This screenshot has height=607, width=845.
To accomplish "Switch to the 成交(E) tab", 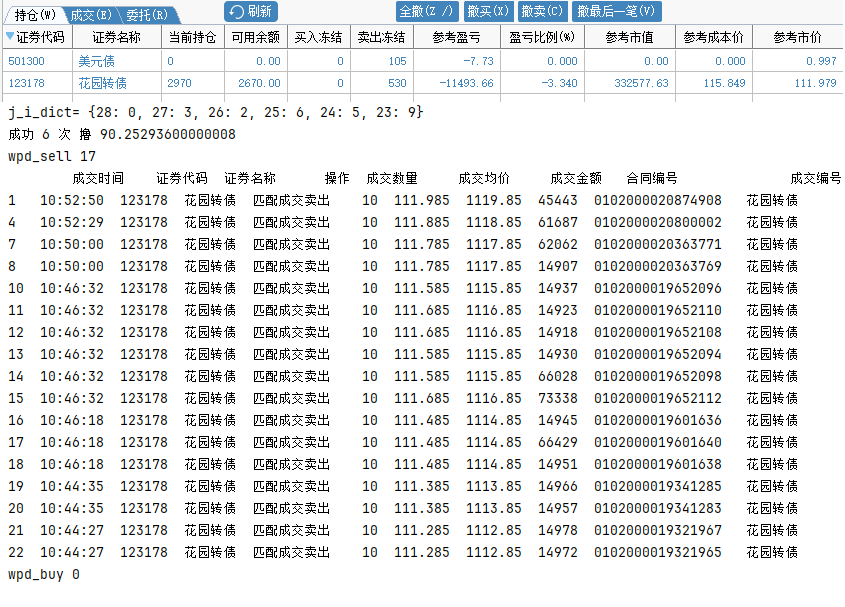I will pyautogui.click(x=91, y=15).
